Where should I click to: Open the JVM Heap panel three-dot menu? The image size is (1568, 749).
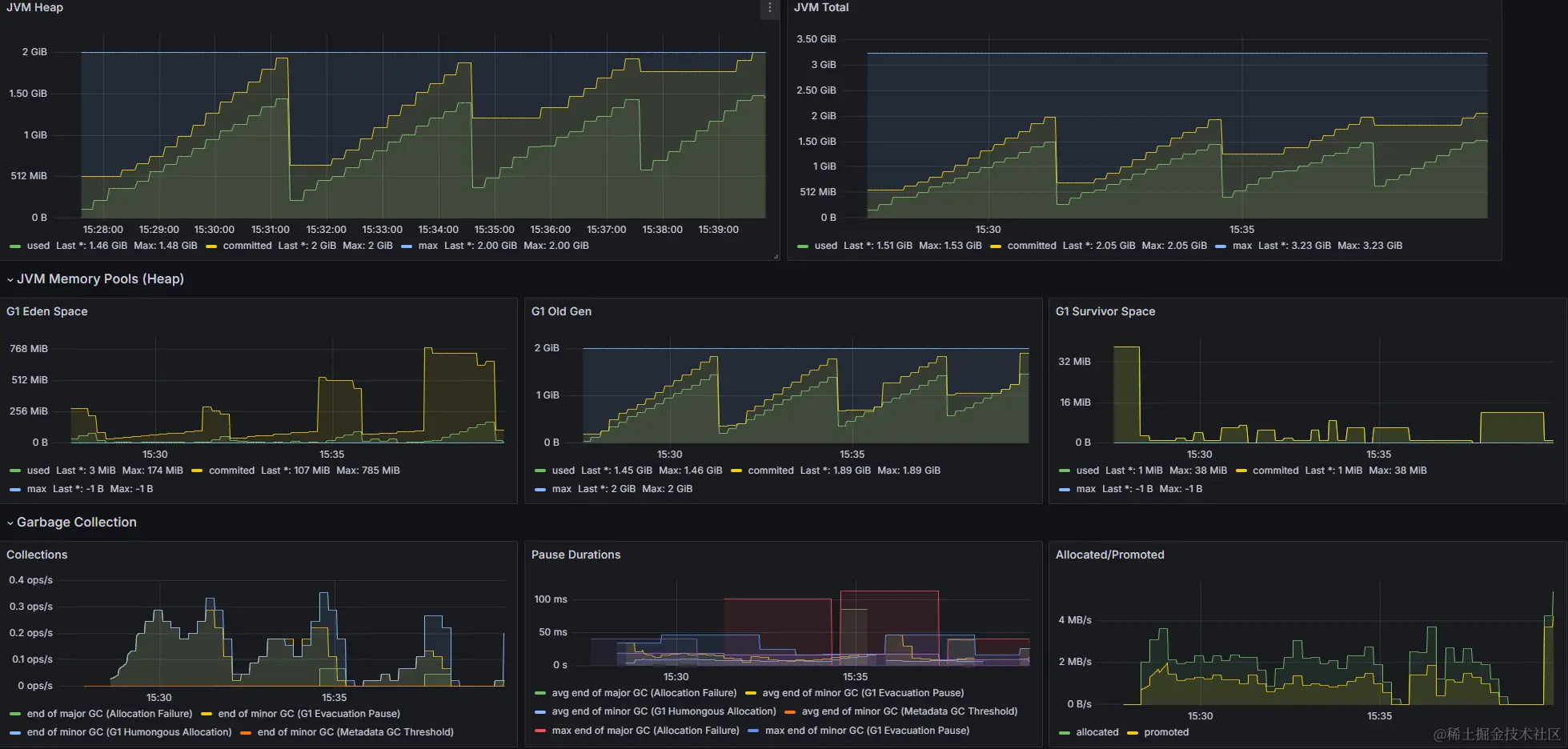[x=770, y=8]
